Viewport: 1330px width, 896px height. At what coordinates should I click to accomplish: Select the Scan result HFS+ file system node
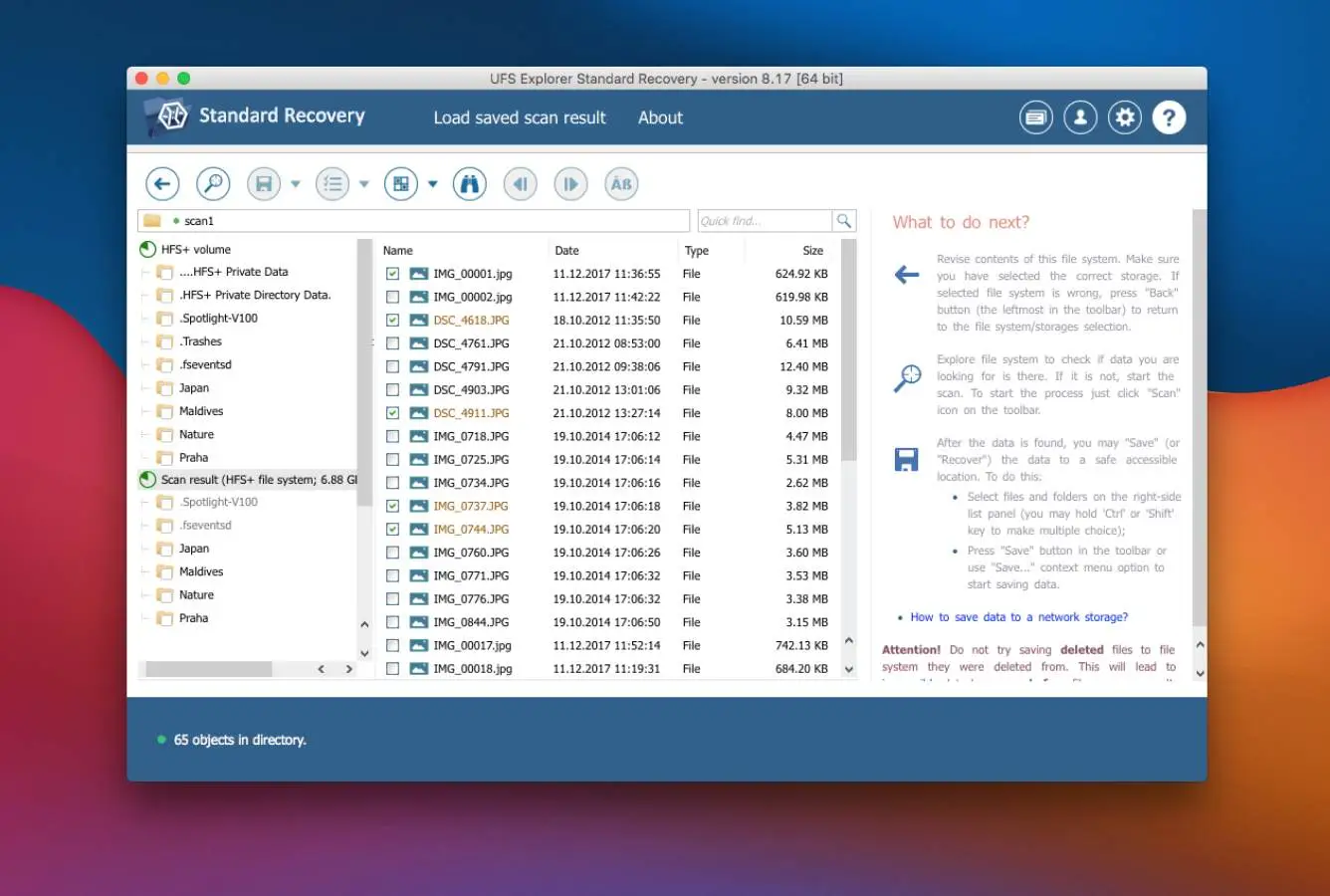[x=259, y=480]
